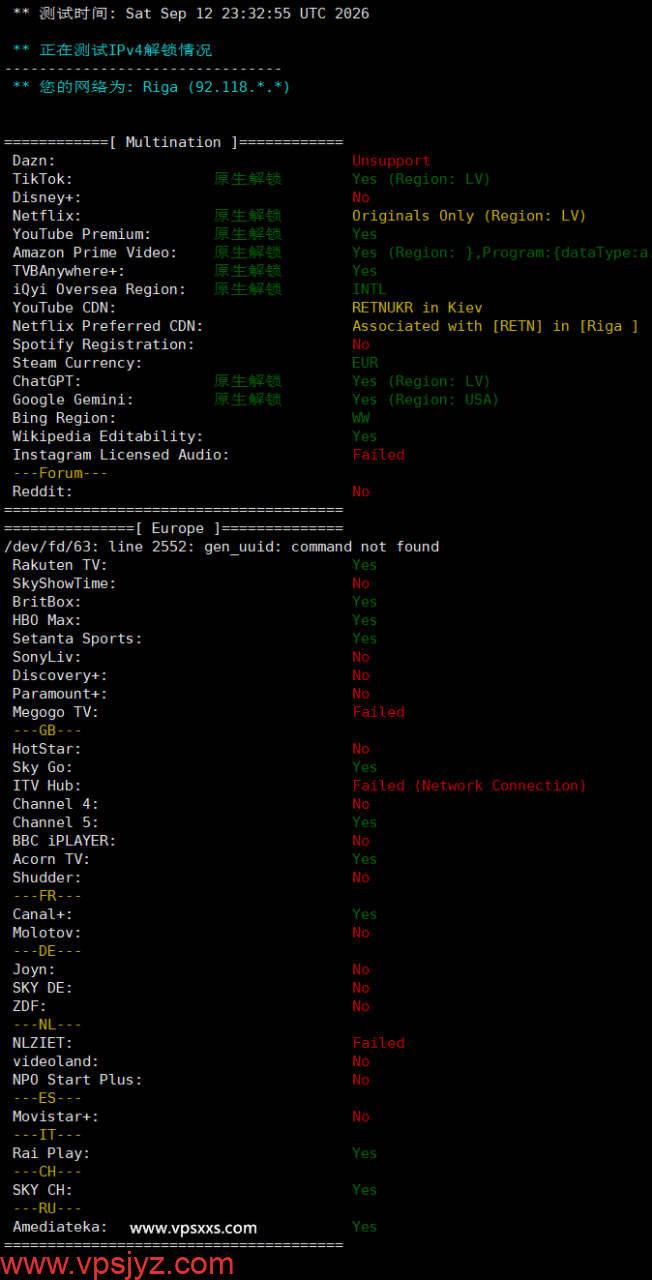
Task: Click the 'Shudder:' label
Action: point(47,878)
